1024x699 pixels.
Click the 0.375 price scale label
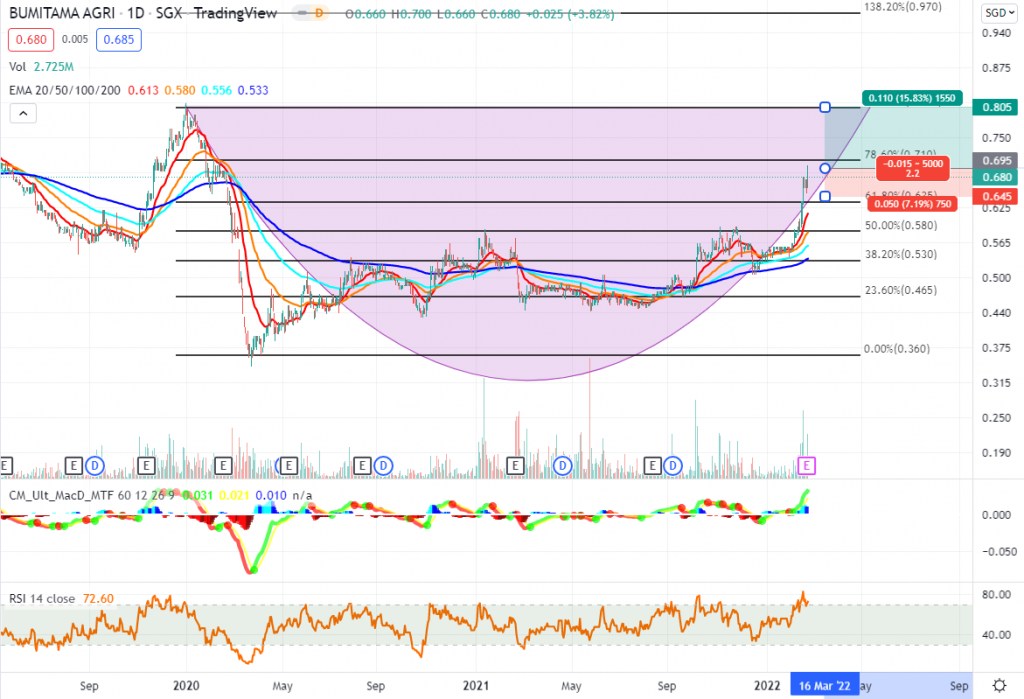tap(996, 348)
